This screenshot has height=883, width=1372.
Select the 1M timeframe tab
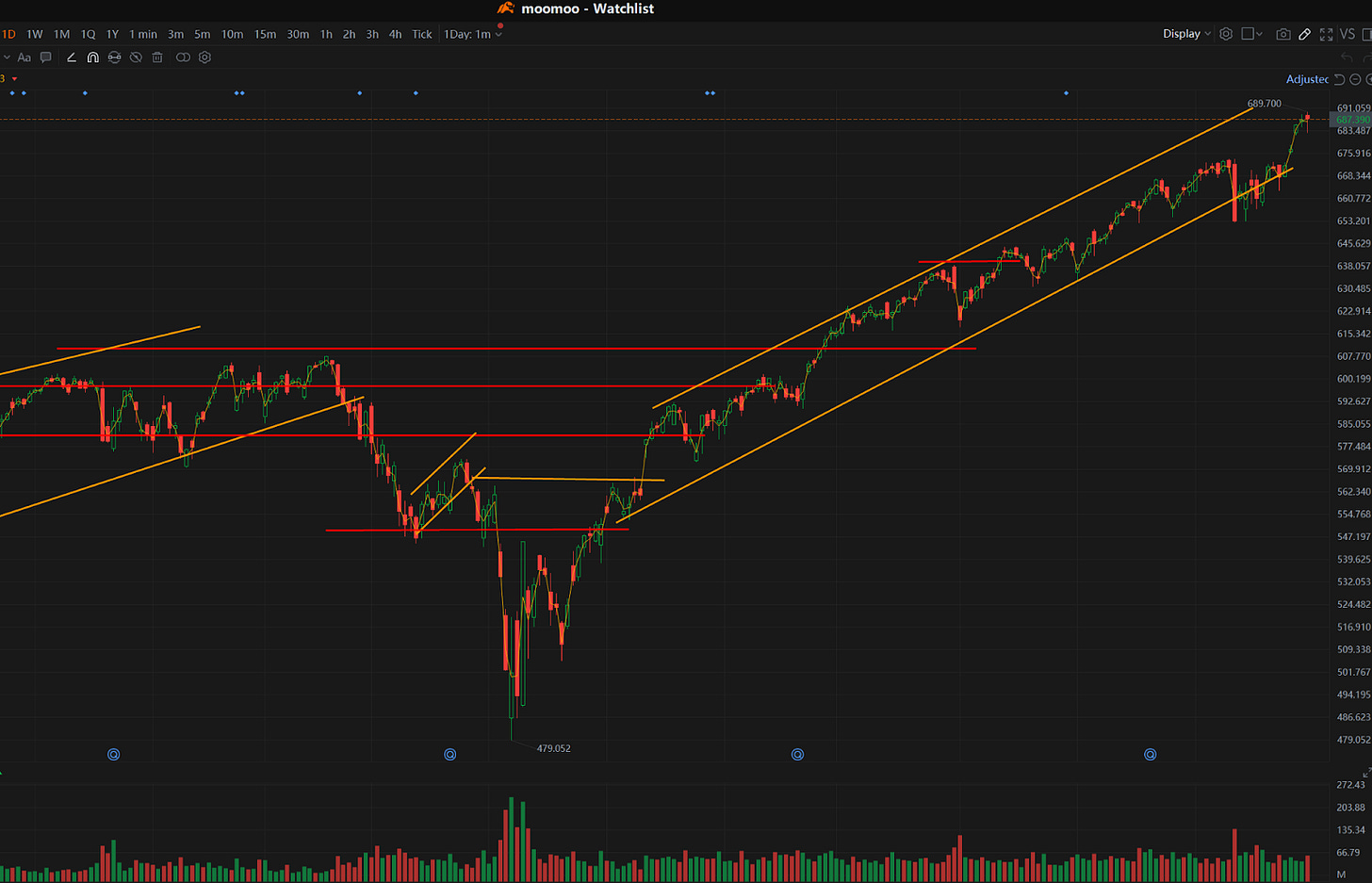pos(61,34)
